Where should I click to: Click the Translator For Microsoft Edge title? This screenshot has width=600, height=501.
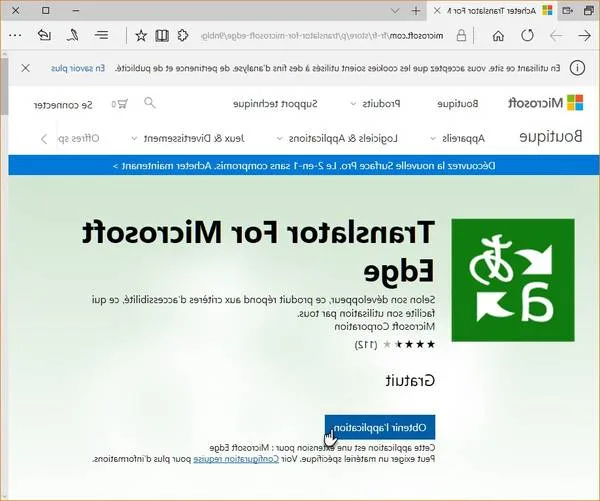259,251
